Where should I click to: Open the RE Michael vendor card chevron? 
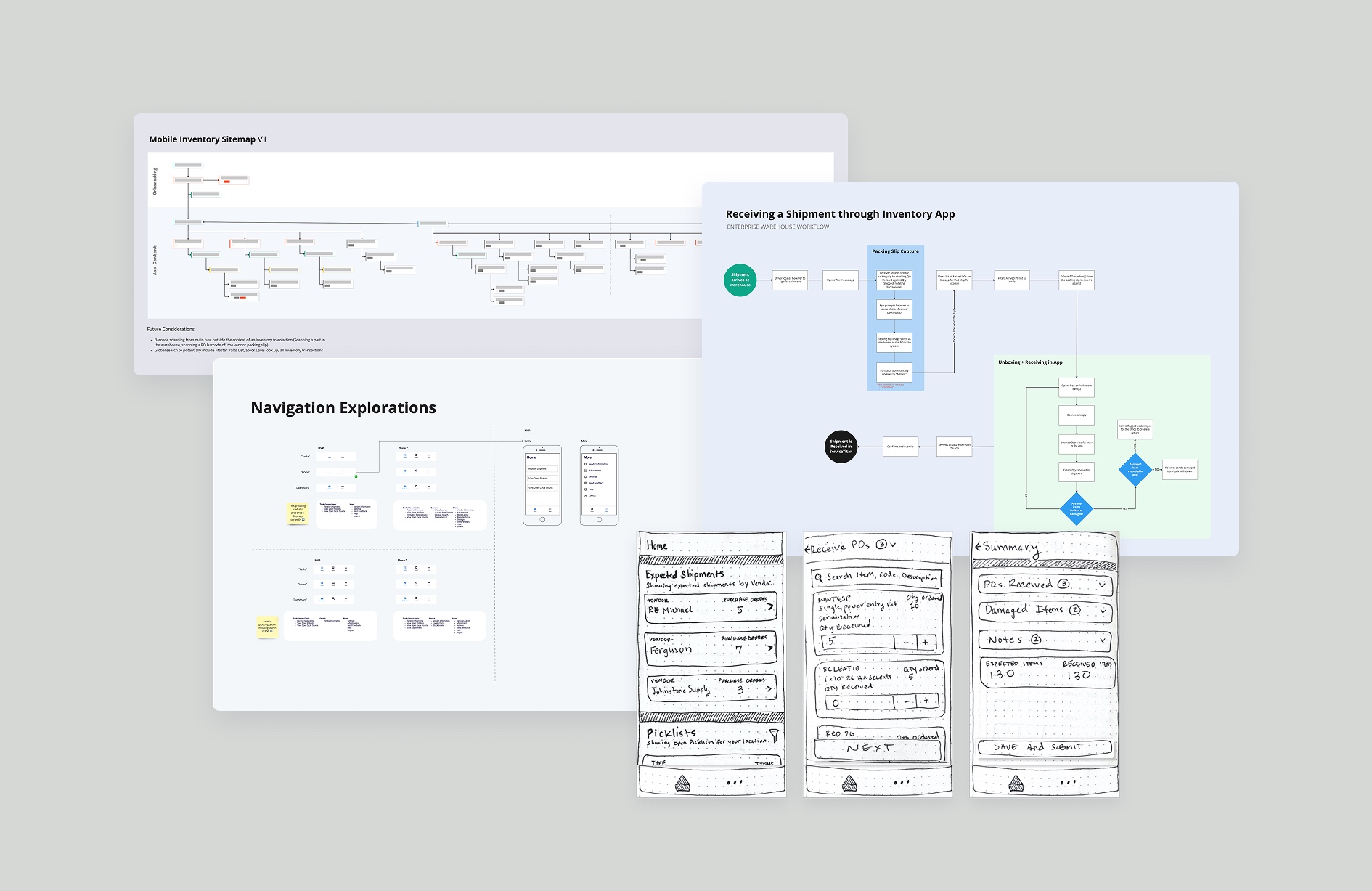(769, 606)
